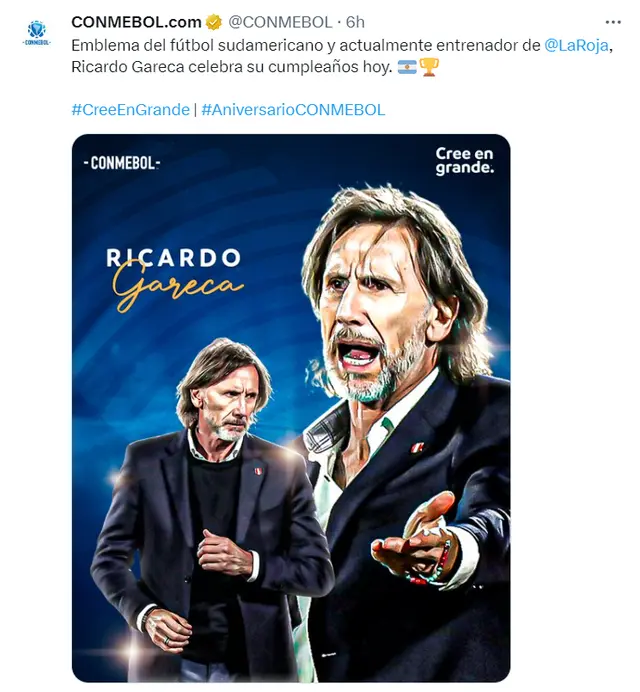Click the "Ricardo Gareca celebra su cumpleaños" line
The width and height of the screenshot is (640, 692).
pos(232,68)
